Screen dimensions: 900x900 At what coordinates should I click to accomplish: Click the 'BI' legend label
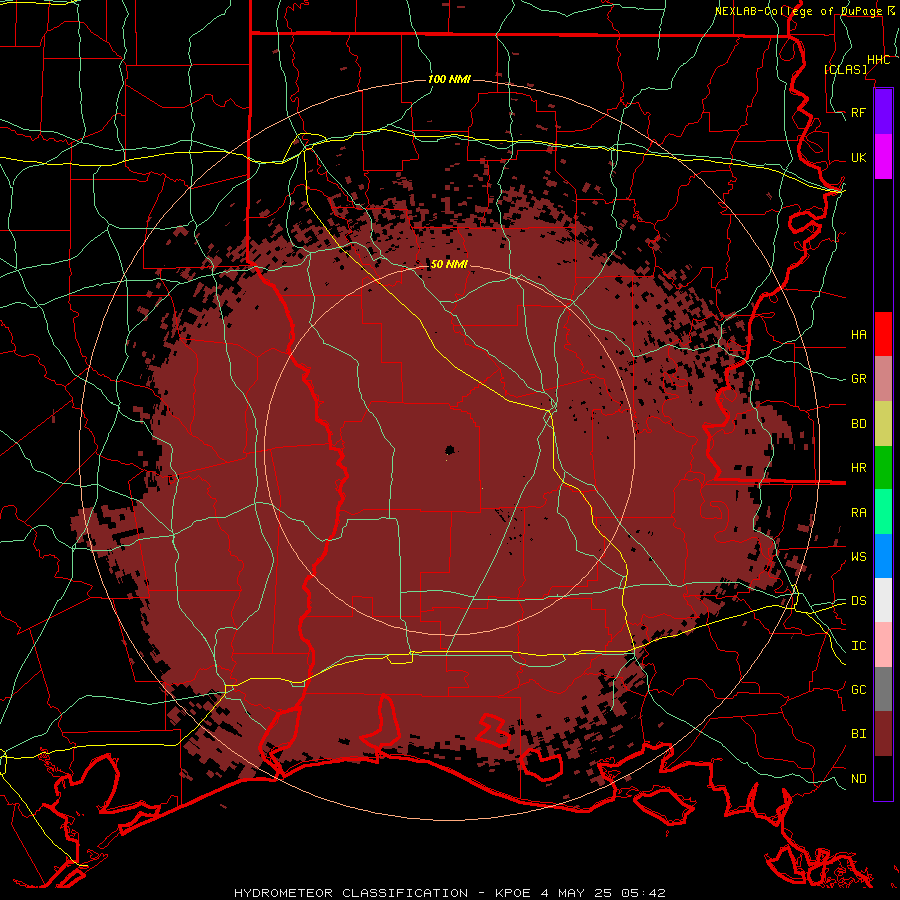coord(858,734)
